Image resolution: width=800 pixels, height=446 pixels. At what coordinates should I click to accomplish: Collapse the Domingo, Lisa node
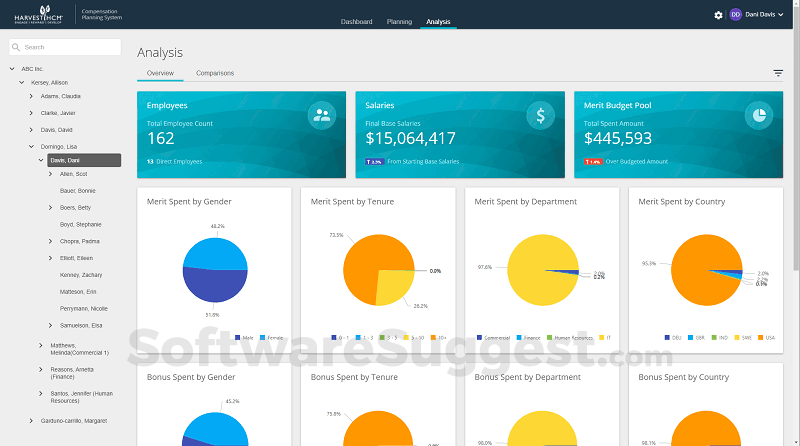coord(32,146)
